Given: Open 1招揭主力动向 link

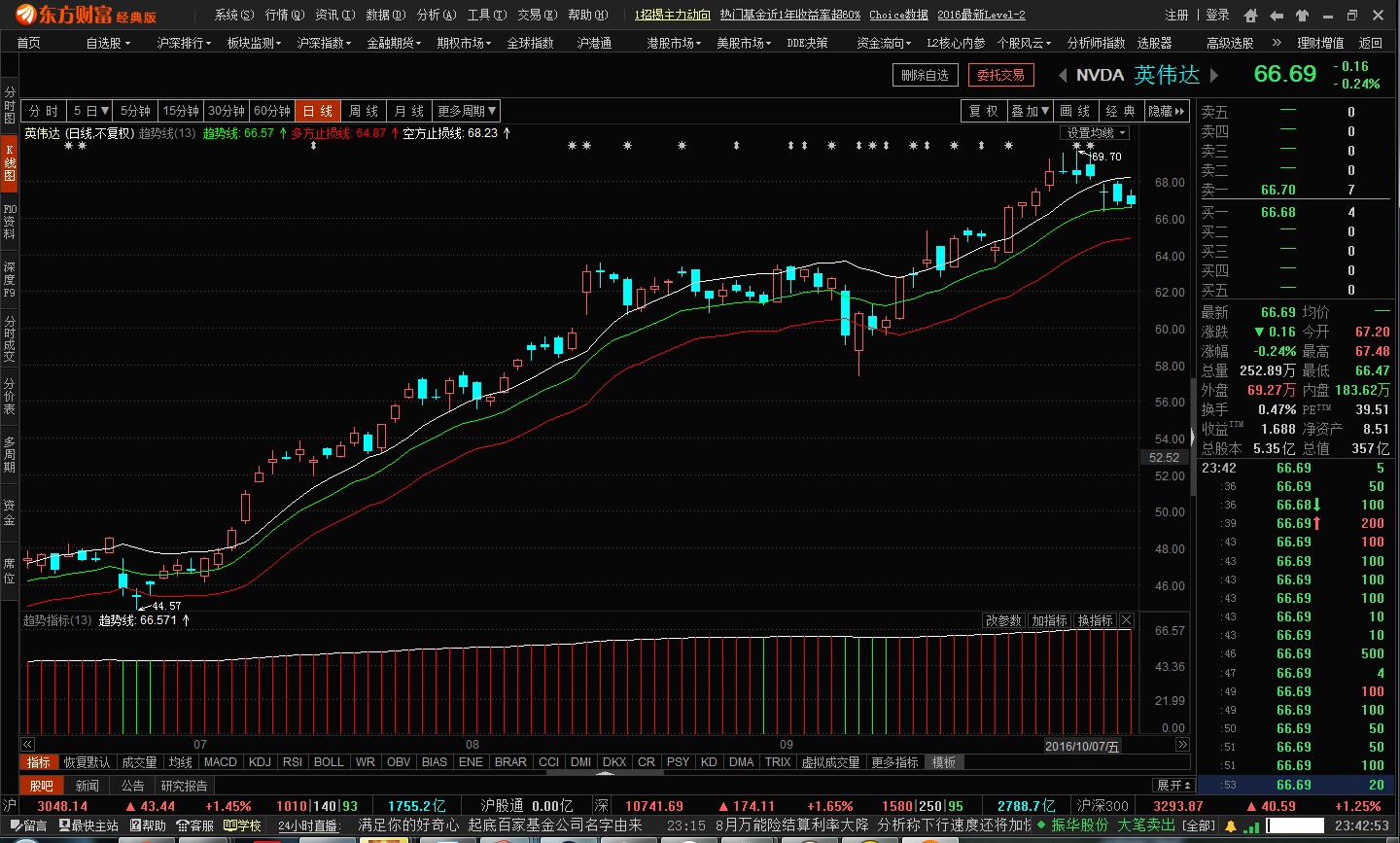Looking at the screenshot, I should pos(673,15).
